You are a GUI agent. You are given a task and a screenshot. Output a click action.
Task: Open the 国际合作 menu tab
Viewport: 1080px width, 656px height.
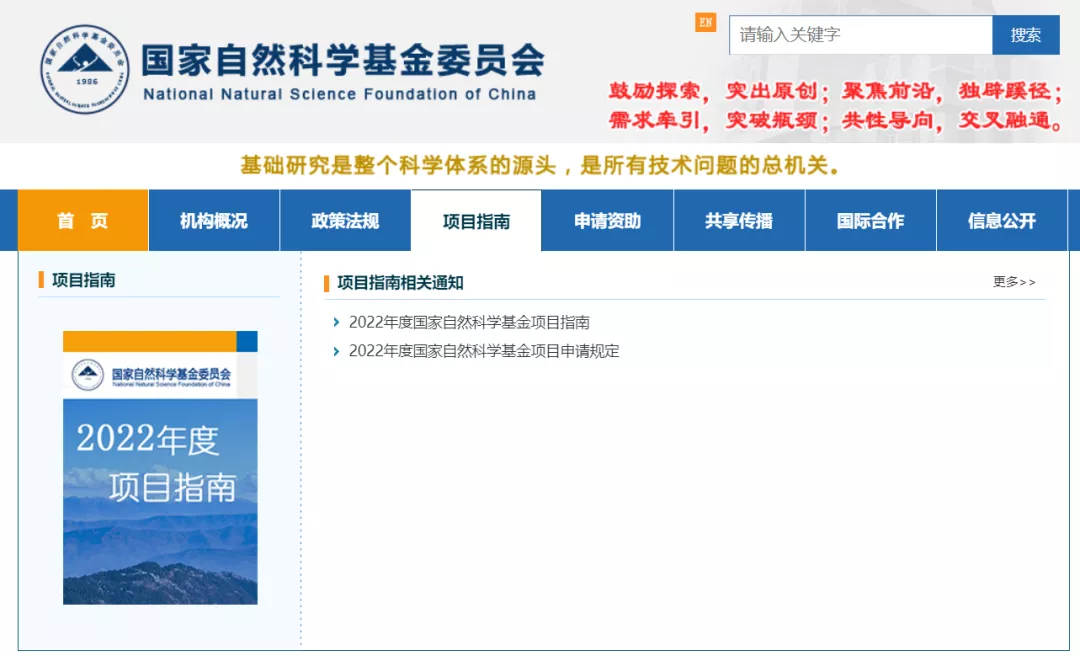click(870, 221)
